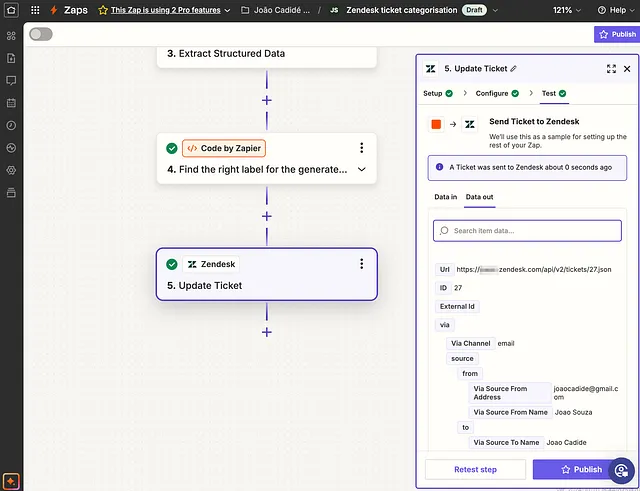Click Via Source To Name label

pyautogui.click(x=506, y=442)
